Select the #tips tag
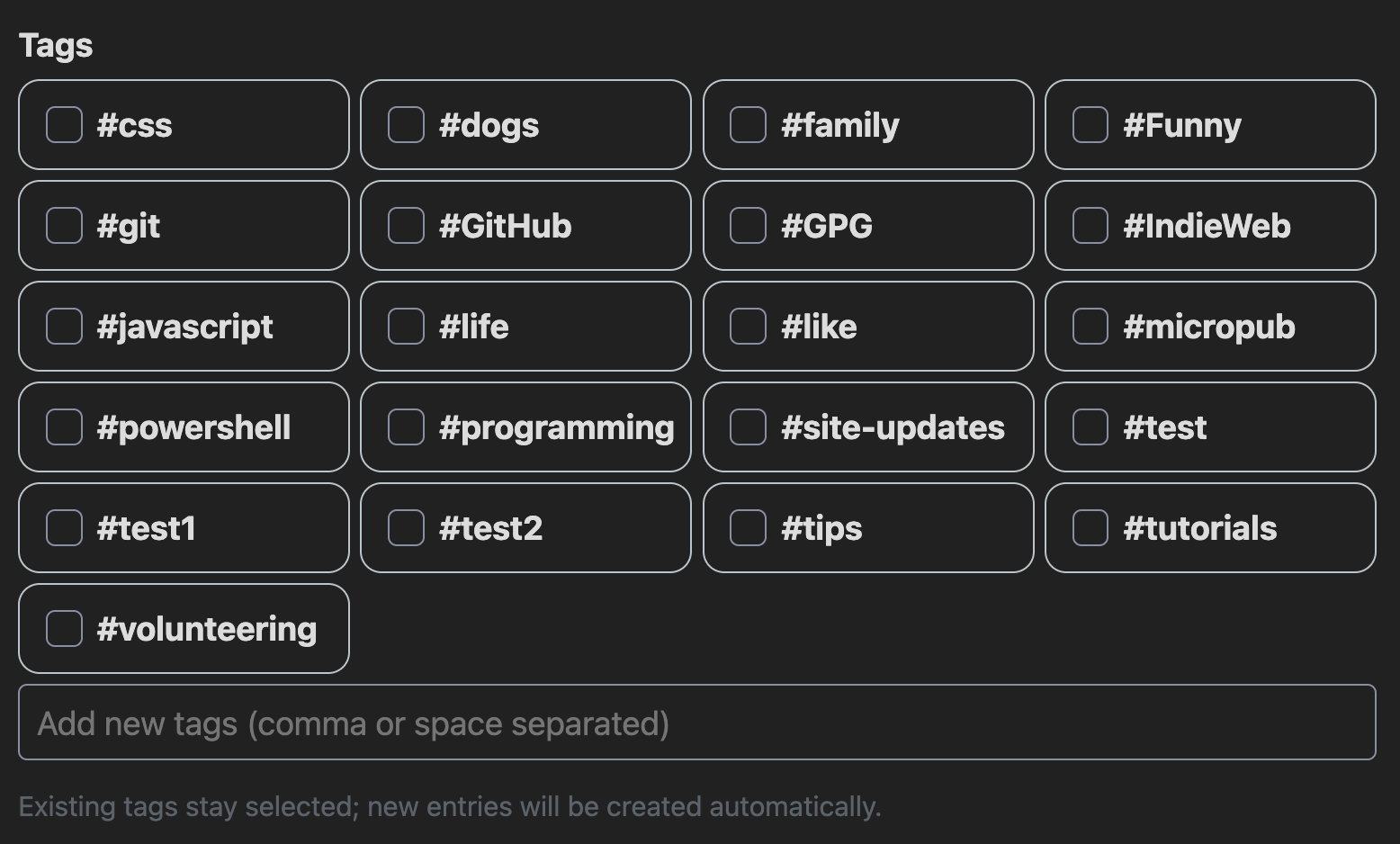Image resolution: width=1400 pixels, height=844 pixels. [x=747, y=528]
